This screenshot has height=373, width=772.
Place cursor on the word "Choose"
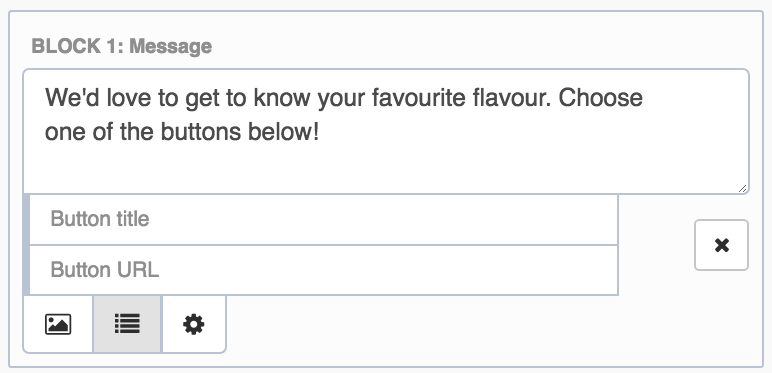click(x=600, y=97)
